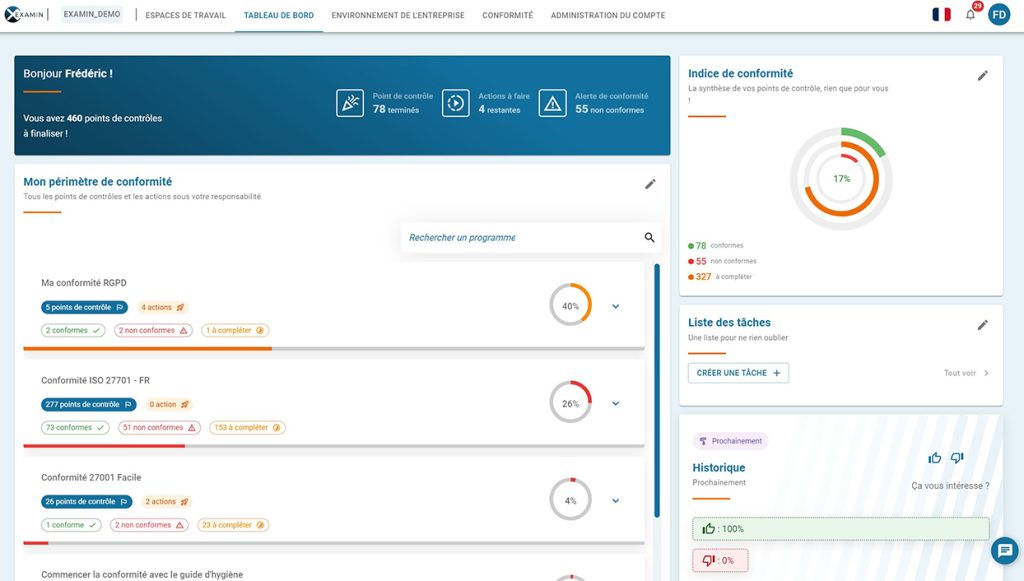
Task: Open the FD profile avatar menu
Action: click(999, 15)
